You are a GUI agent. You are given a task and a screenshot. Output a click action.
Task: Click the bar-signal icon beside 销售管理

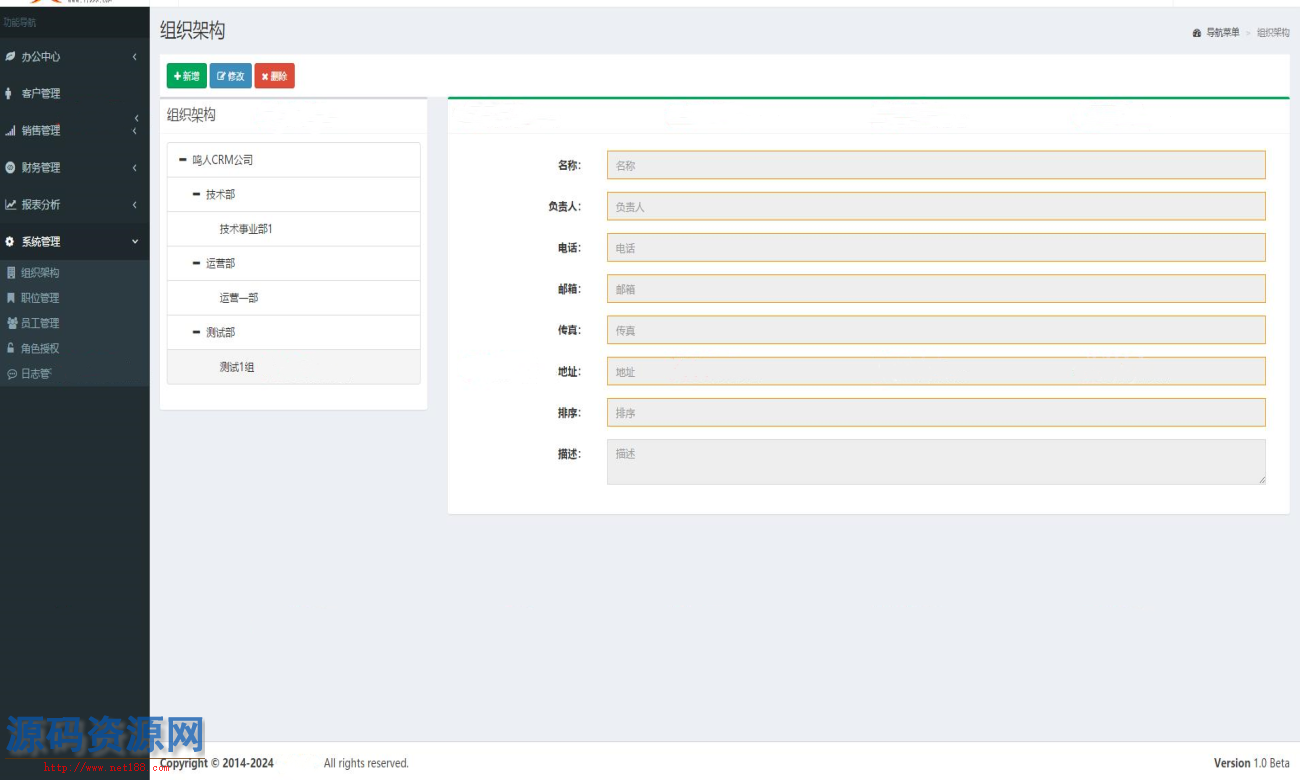click(x=10, y=131)
